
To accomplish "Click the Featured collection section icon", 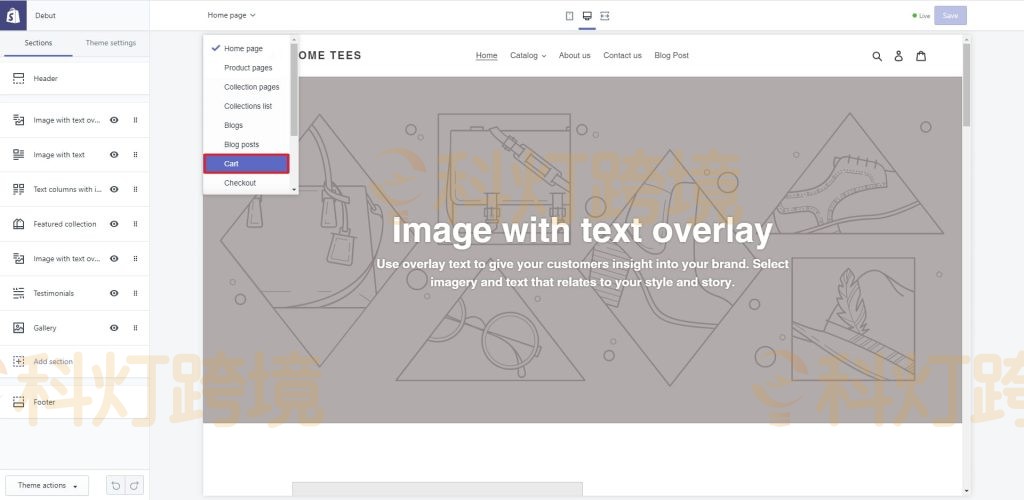I will point(18,224).
